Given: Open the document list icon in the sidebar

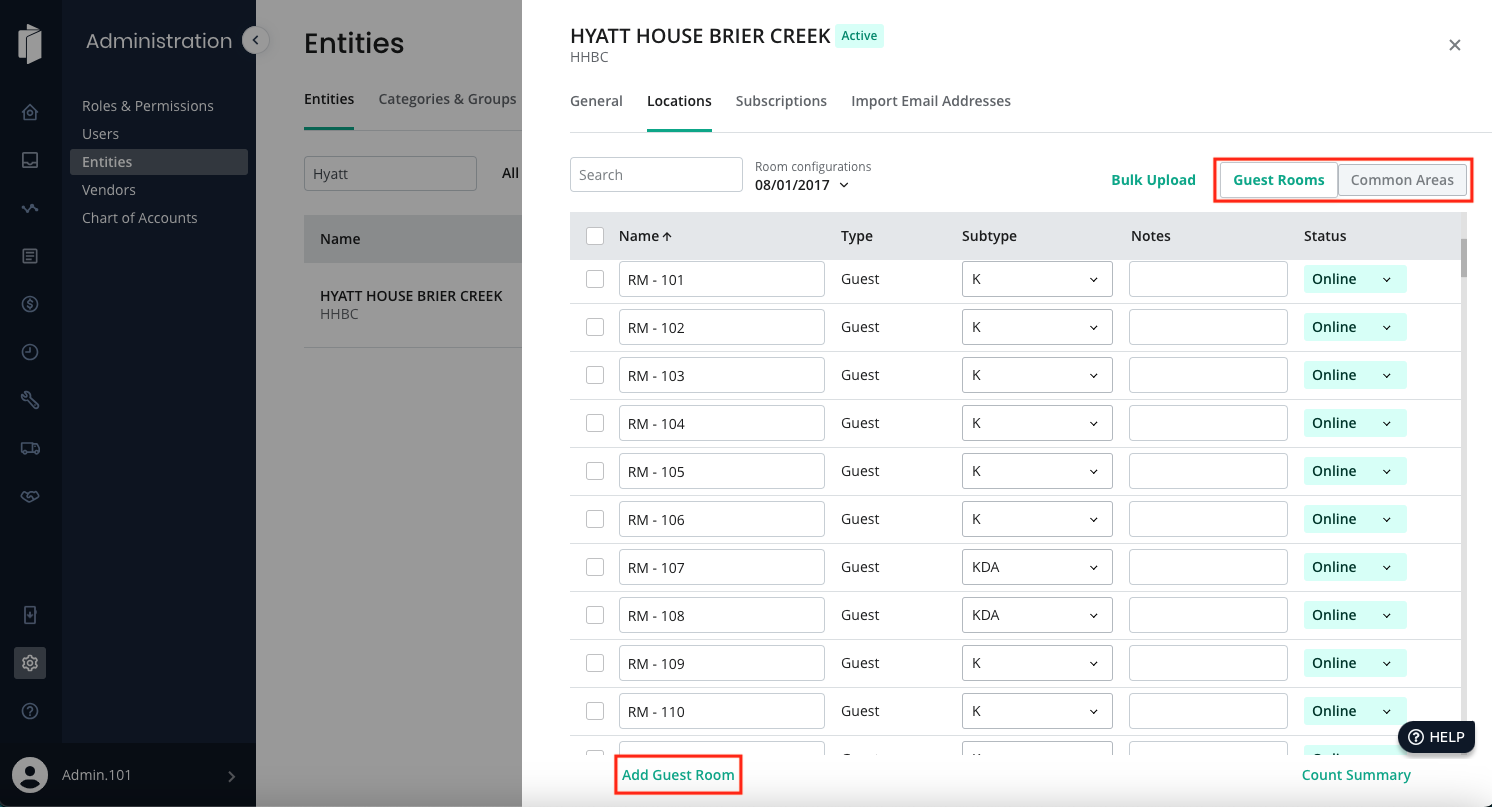Looking at the screenshot, I should tap(30, 256).
